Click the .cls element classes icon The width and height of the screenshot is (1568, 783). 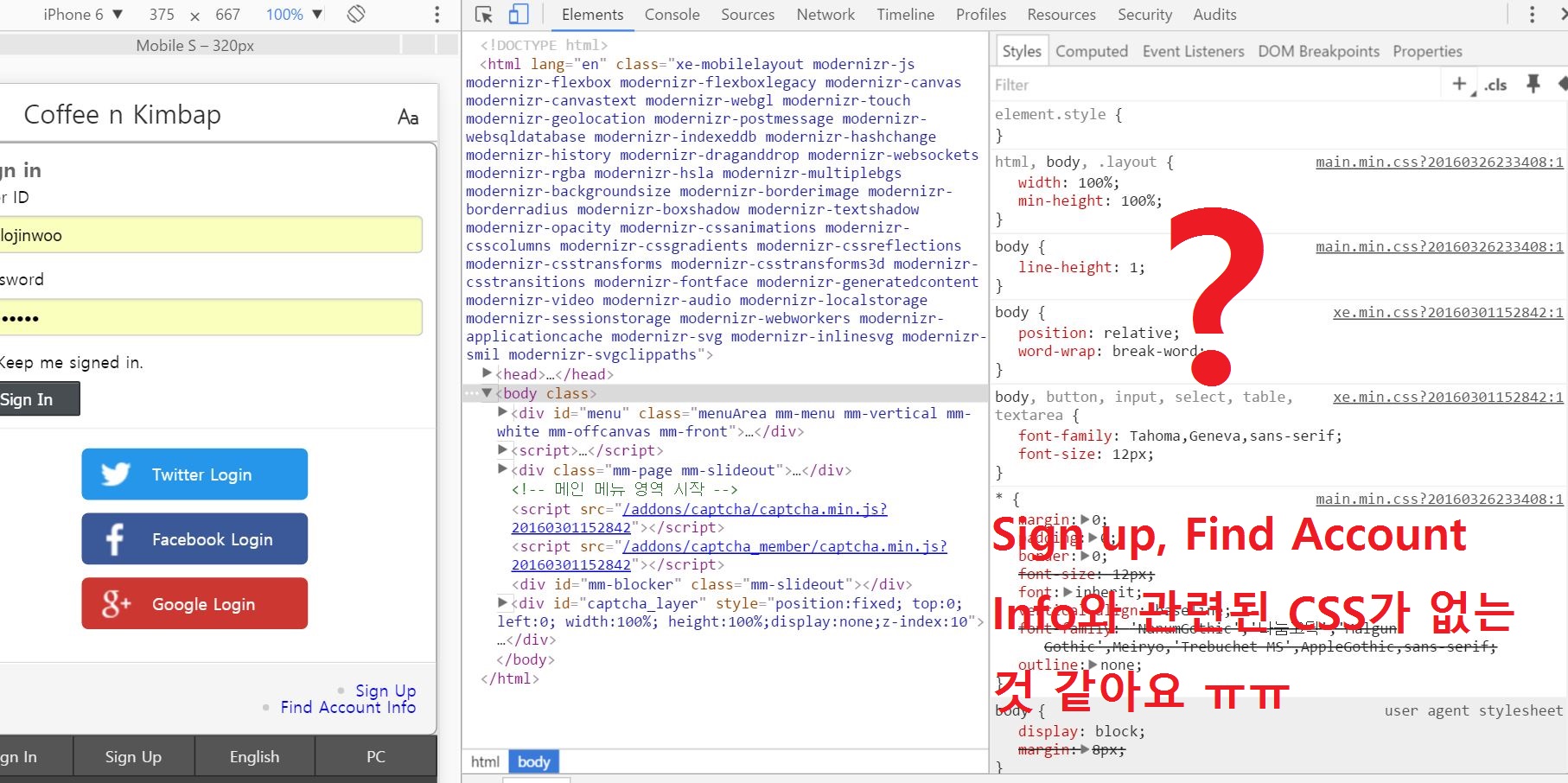coord(1495,85)
